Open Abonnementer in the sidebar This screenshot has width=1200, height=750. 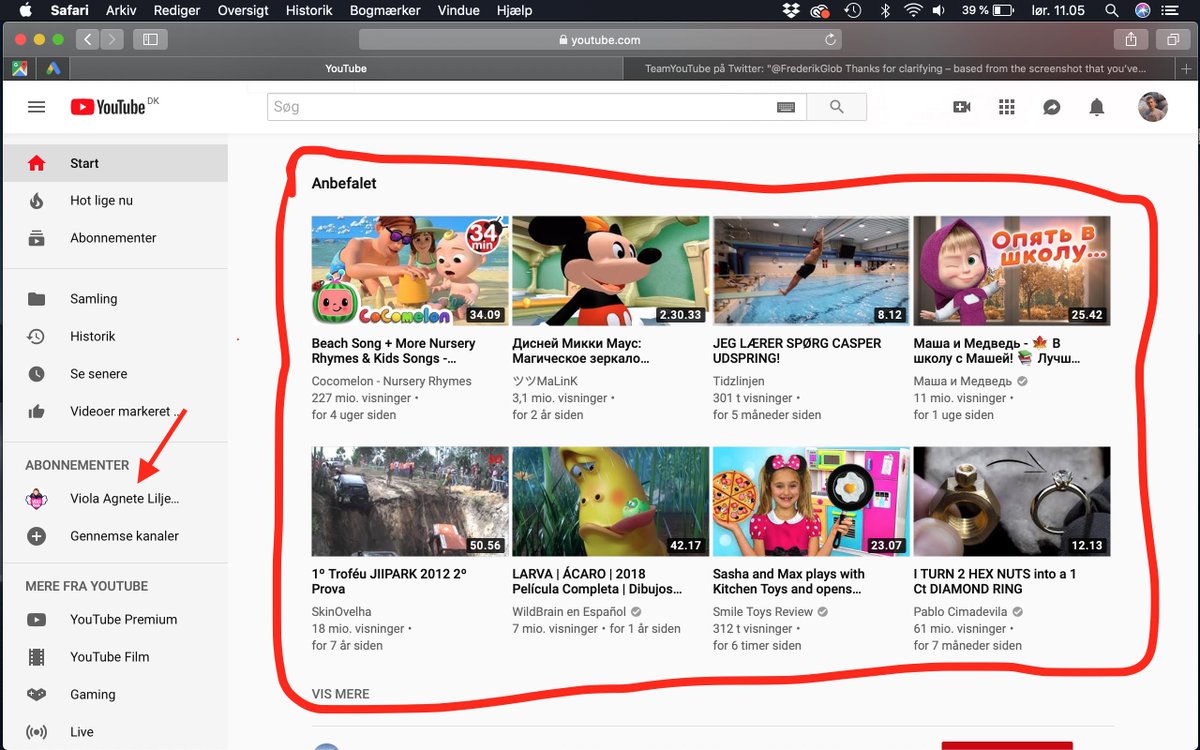(115, 238)
